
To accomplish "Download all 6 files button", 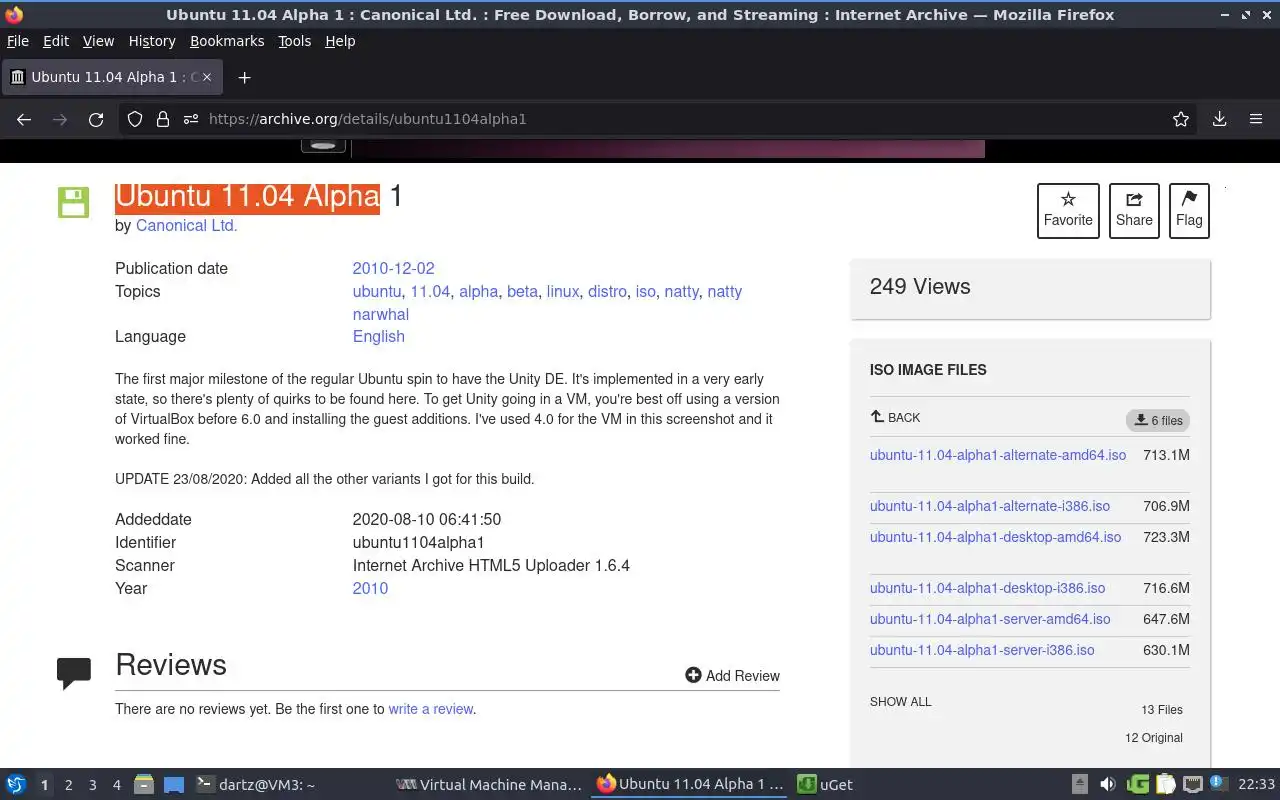I will (1158, 420).
